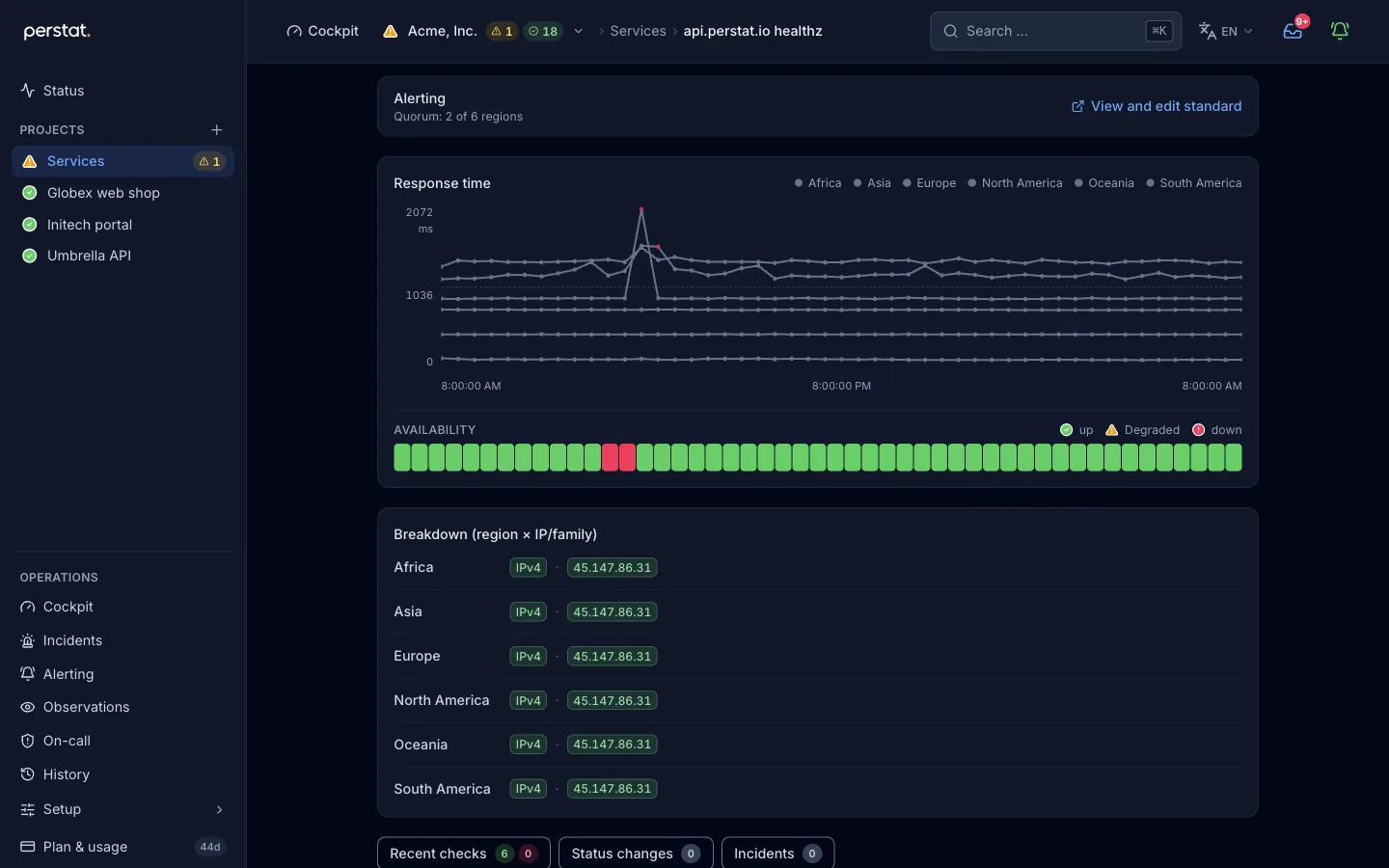Open On-call in sidebar
1389x868 pixels.
pos(123,741)
